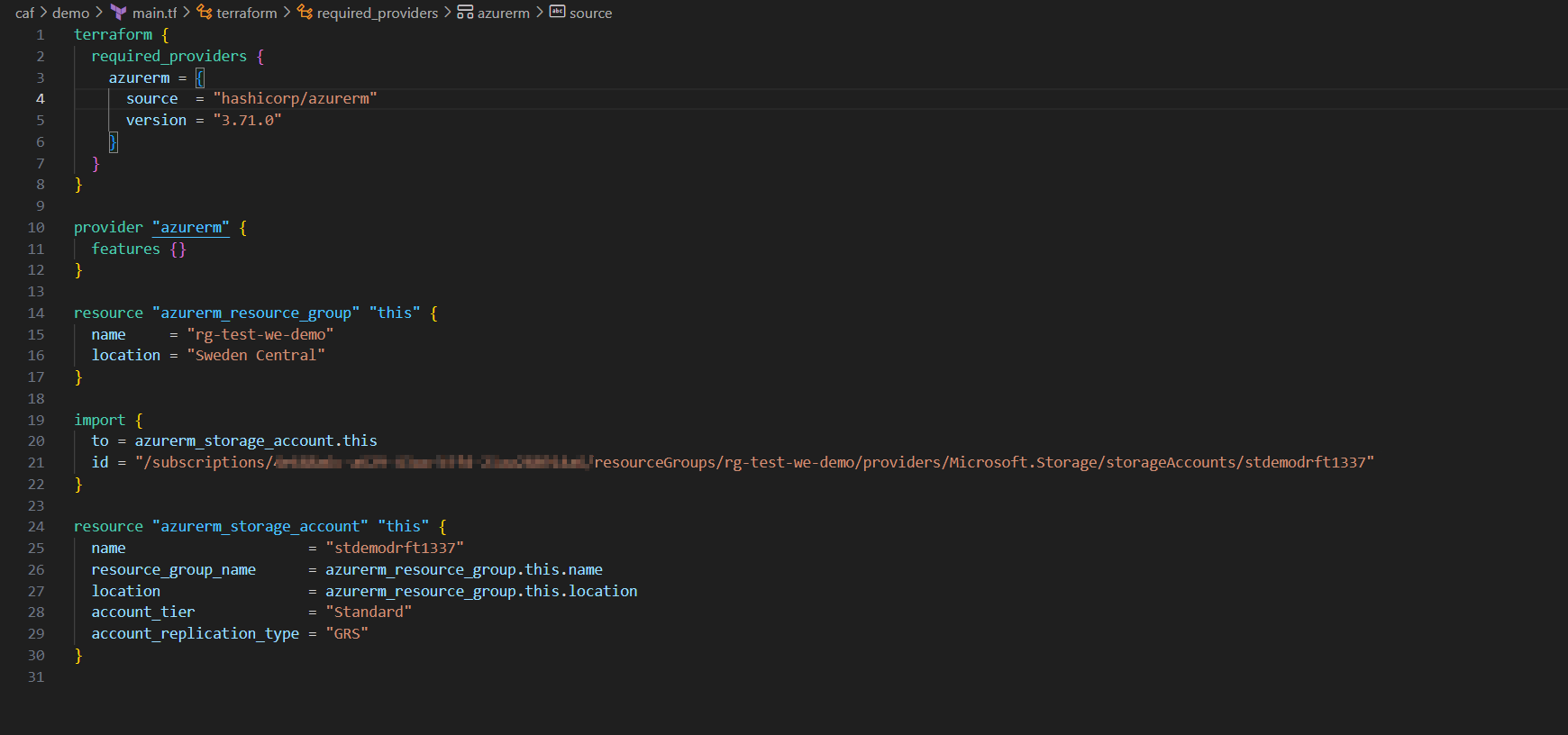Image resolution: width=1568 pixels, height=735 pixels.
Task: Click the import keyword on line 19
Action: (x=99, y=420)
